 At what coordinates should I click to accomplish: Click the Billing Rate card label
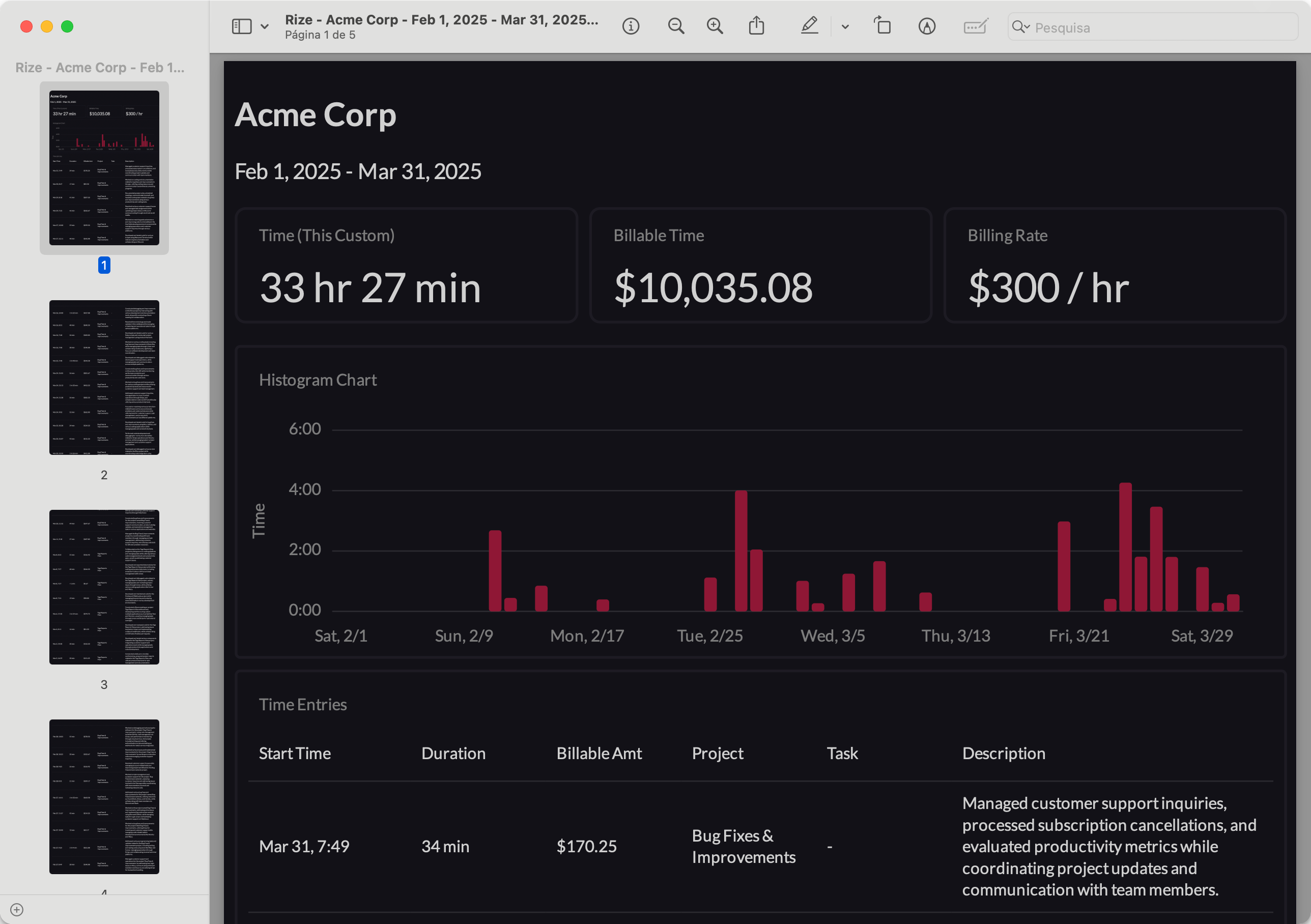click(x=1007, y=236)
